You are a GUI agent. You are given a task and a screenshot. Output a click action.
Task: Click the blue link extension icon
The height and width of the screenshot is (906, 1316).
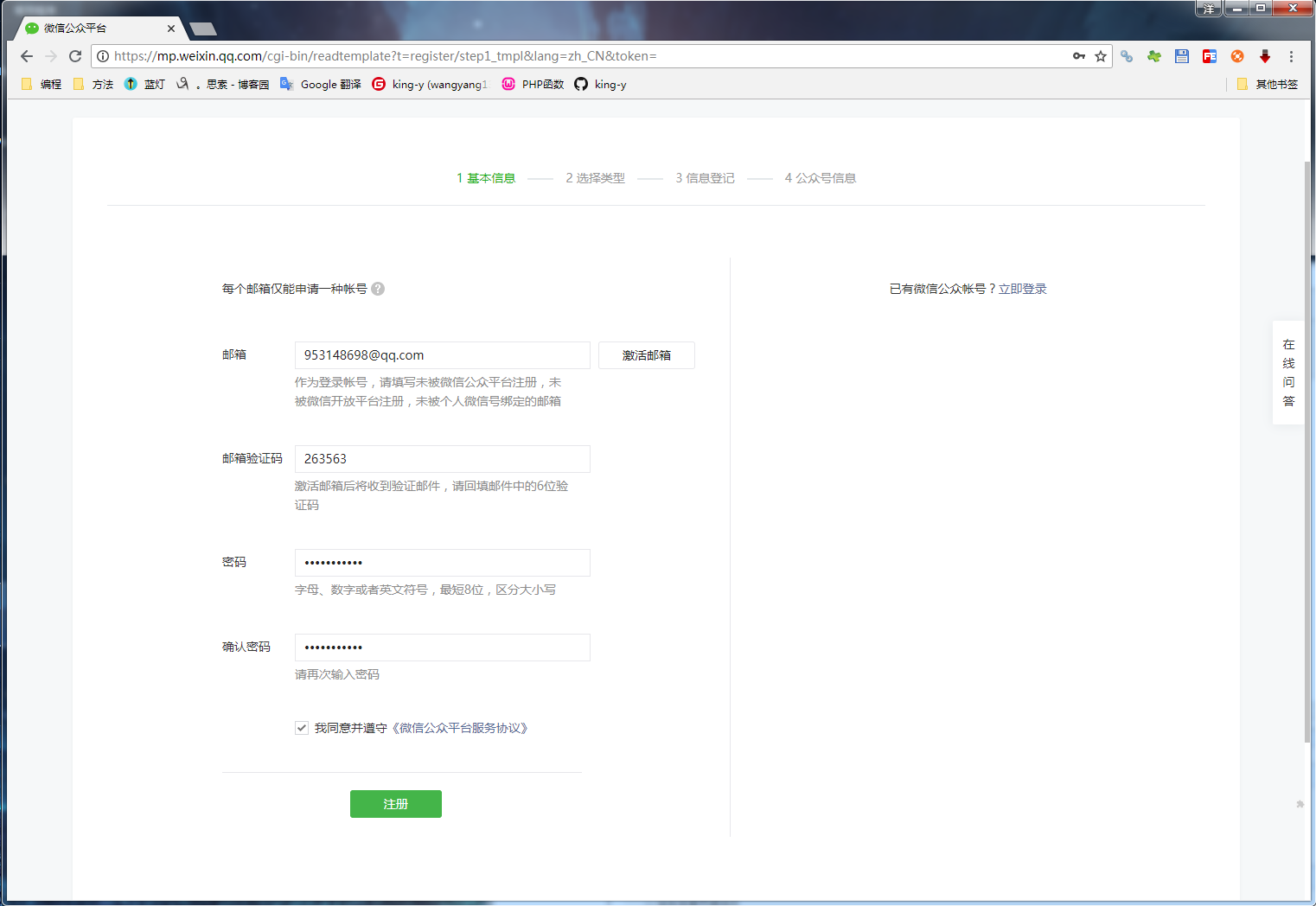(1127, 56)
